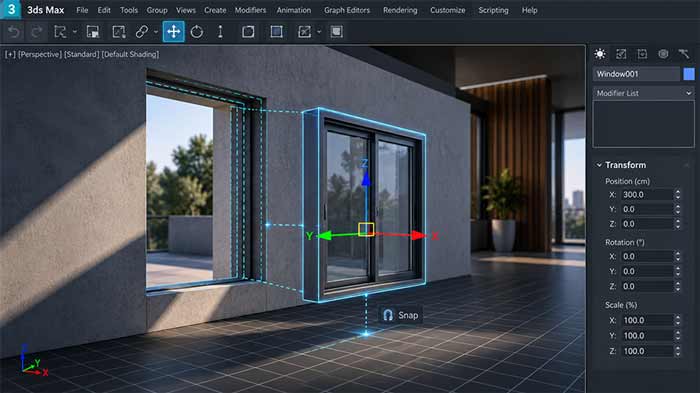Click the green Y axis gizmo arrow

(324, 235)
